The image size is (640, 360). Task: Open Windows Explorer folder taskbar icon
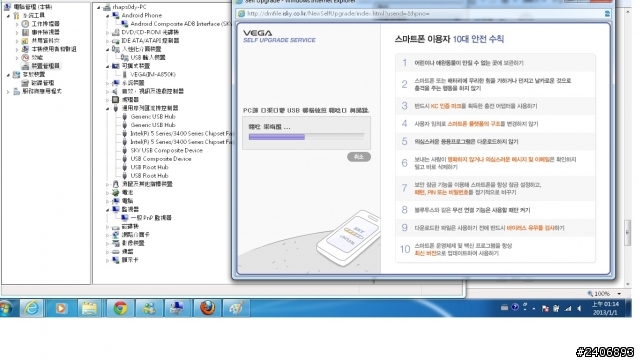89,308
